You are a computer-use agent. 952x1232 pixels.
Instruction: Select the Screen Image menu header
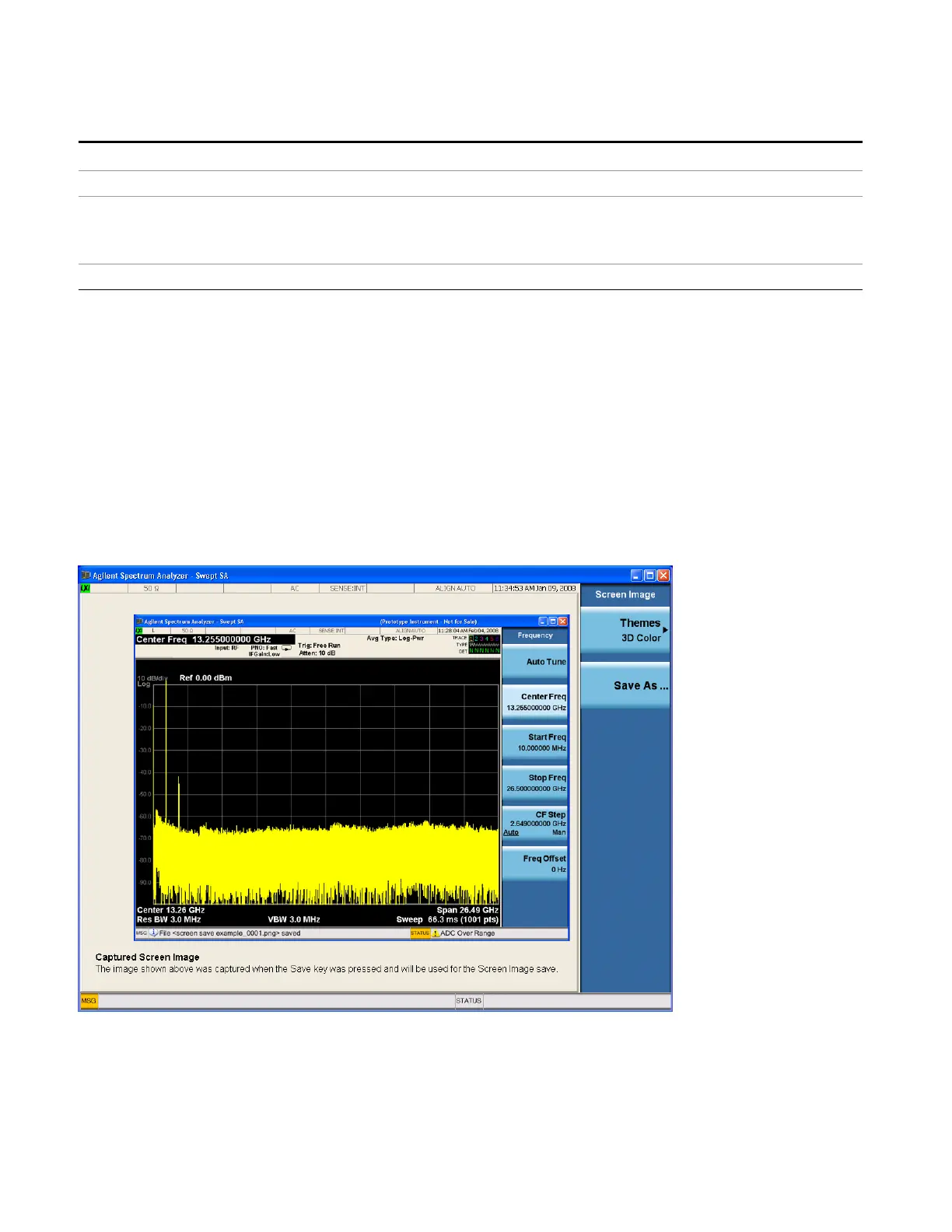point(625,595)
